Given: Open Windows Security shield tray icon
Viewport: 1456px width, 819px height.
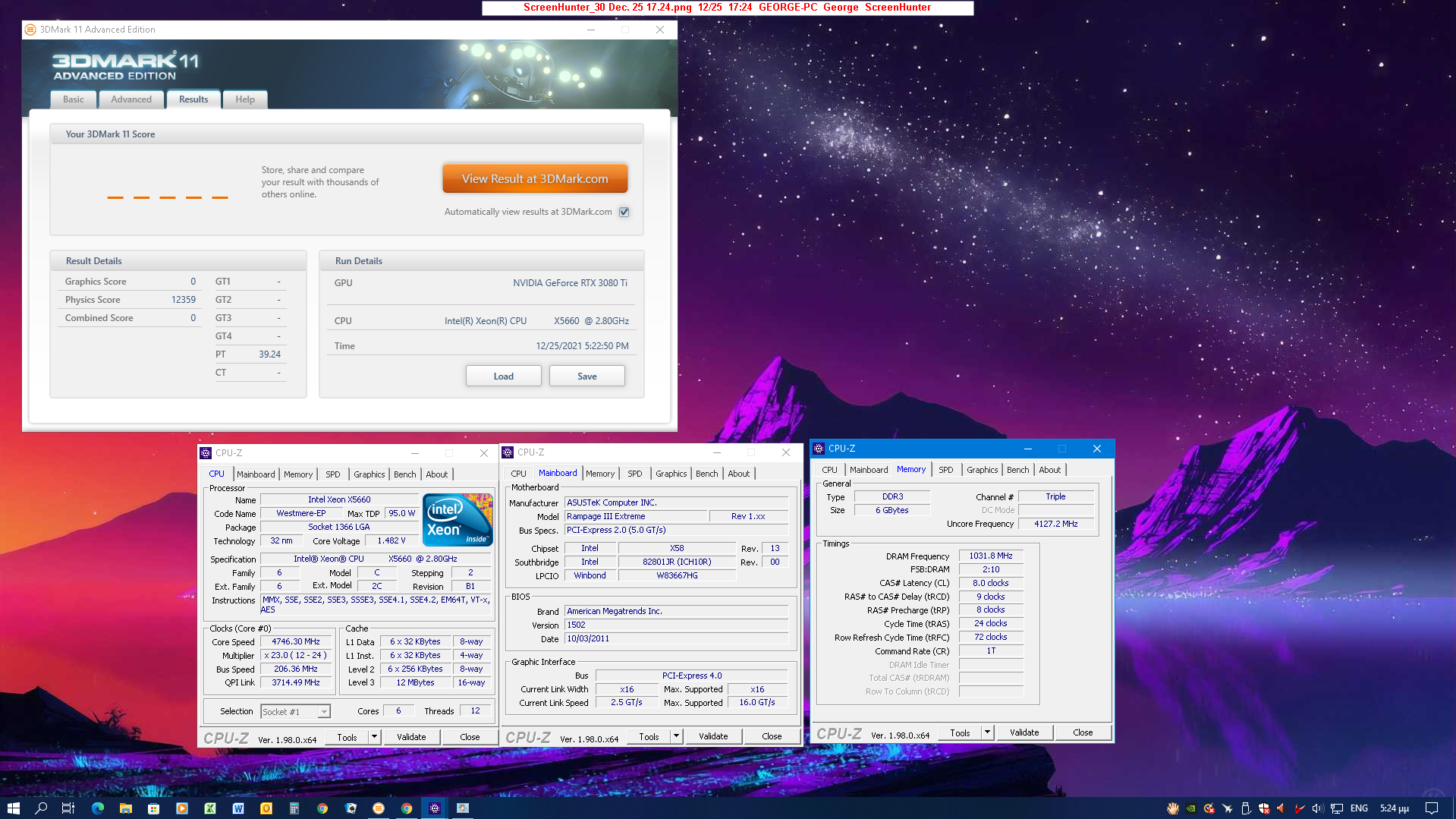Looking at the screenshot, I should click(x=1264, y=808).
